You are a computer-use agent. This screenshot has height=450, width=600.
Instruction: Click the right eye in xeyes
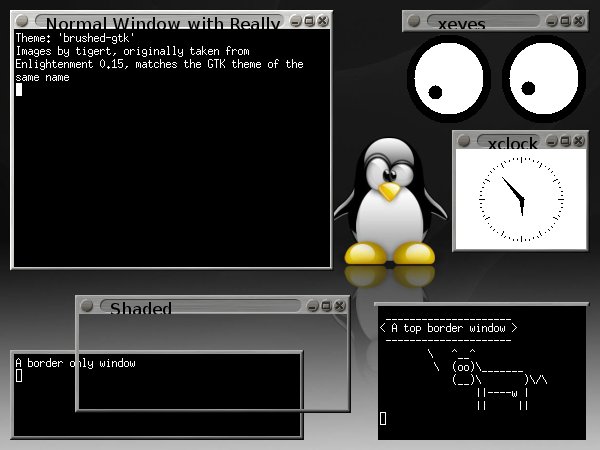tap(544, 78)
